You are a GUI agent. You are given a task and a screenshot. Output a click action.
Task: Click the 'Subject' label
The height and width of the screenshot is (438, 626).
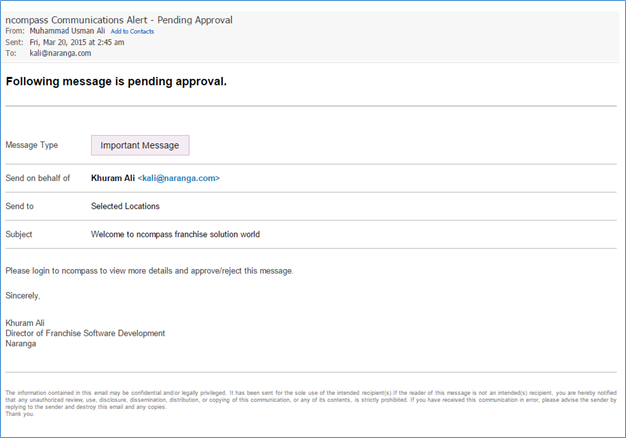tap(19, 234)
